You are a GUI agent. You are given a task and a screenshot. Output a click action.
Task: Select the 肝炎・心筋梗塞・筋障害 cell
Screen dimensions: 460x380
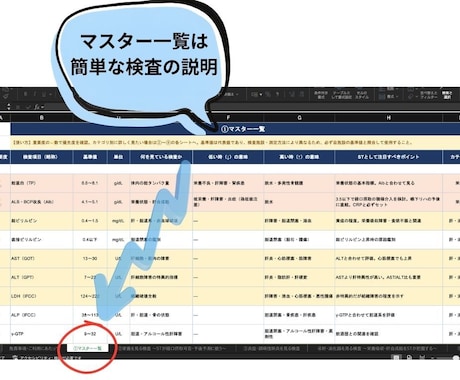click(299, 258)
